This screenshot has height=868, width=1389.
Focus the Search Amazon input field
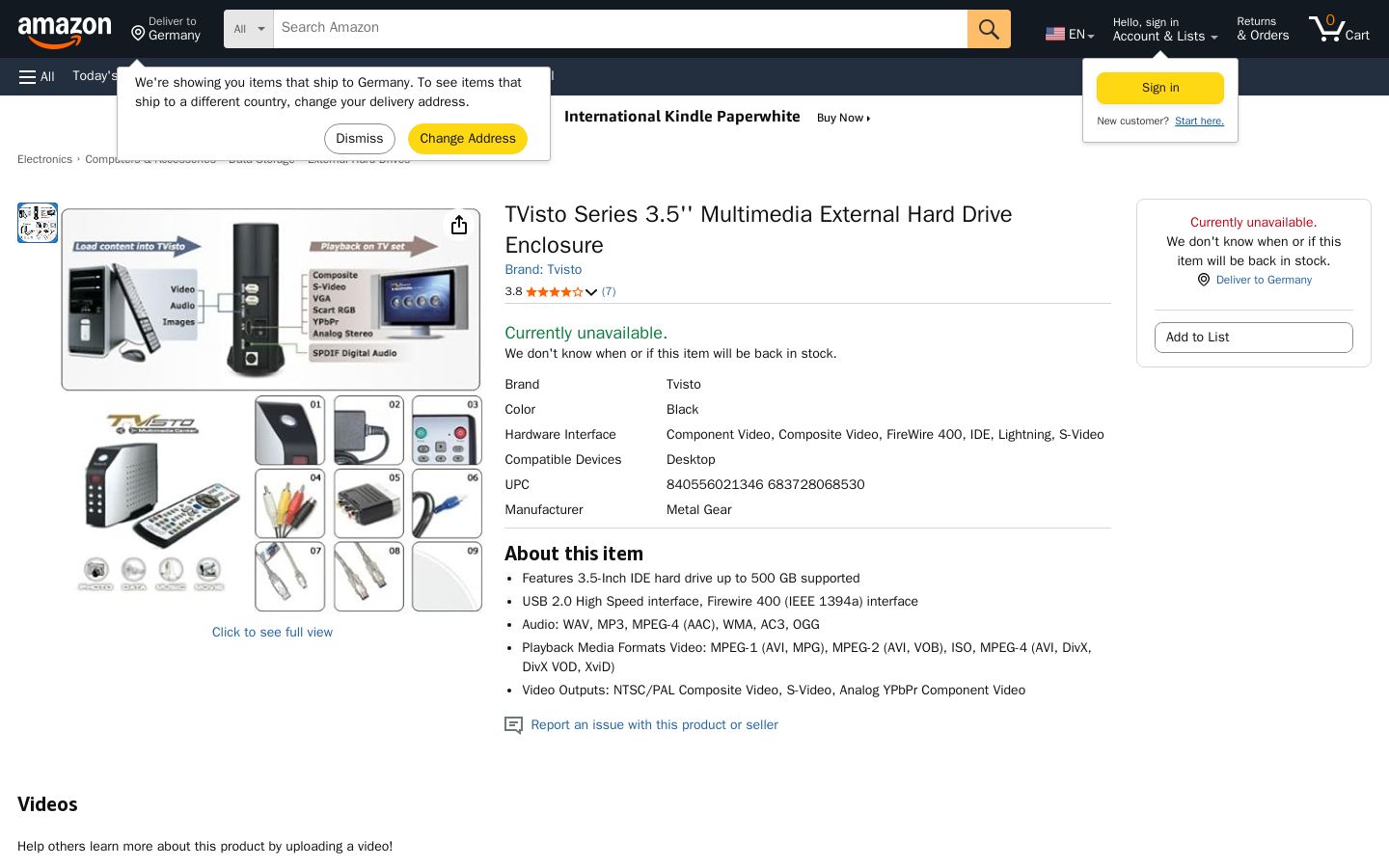(620, 29)
